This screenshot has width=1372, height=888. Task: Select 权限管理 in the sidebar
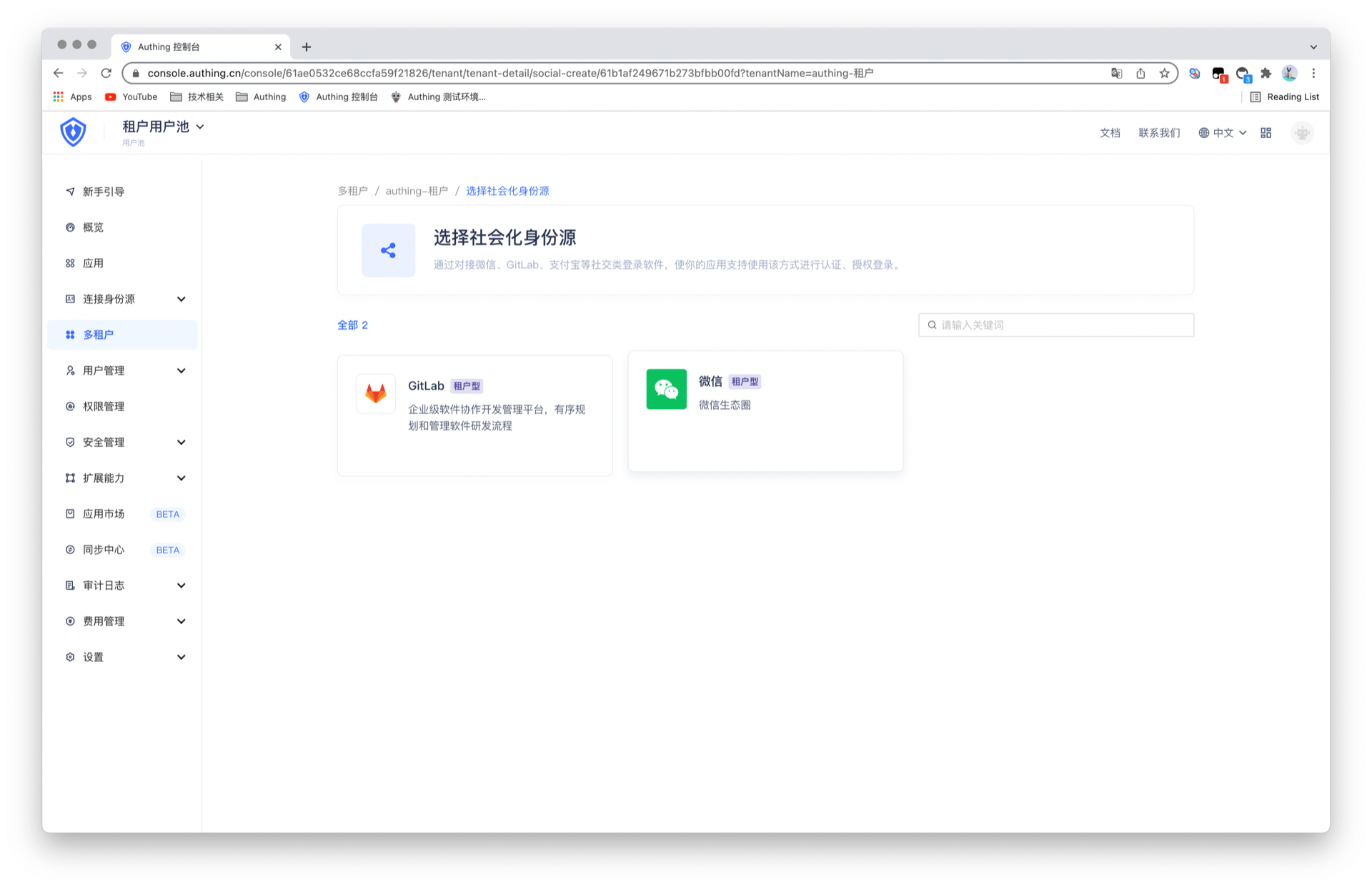click(104, 406)
